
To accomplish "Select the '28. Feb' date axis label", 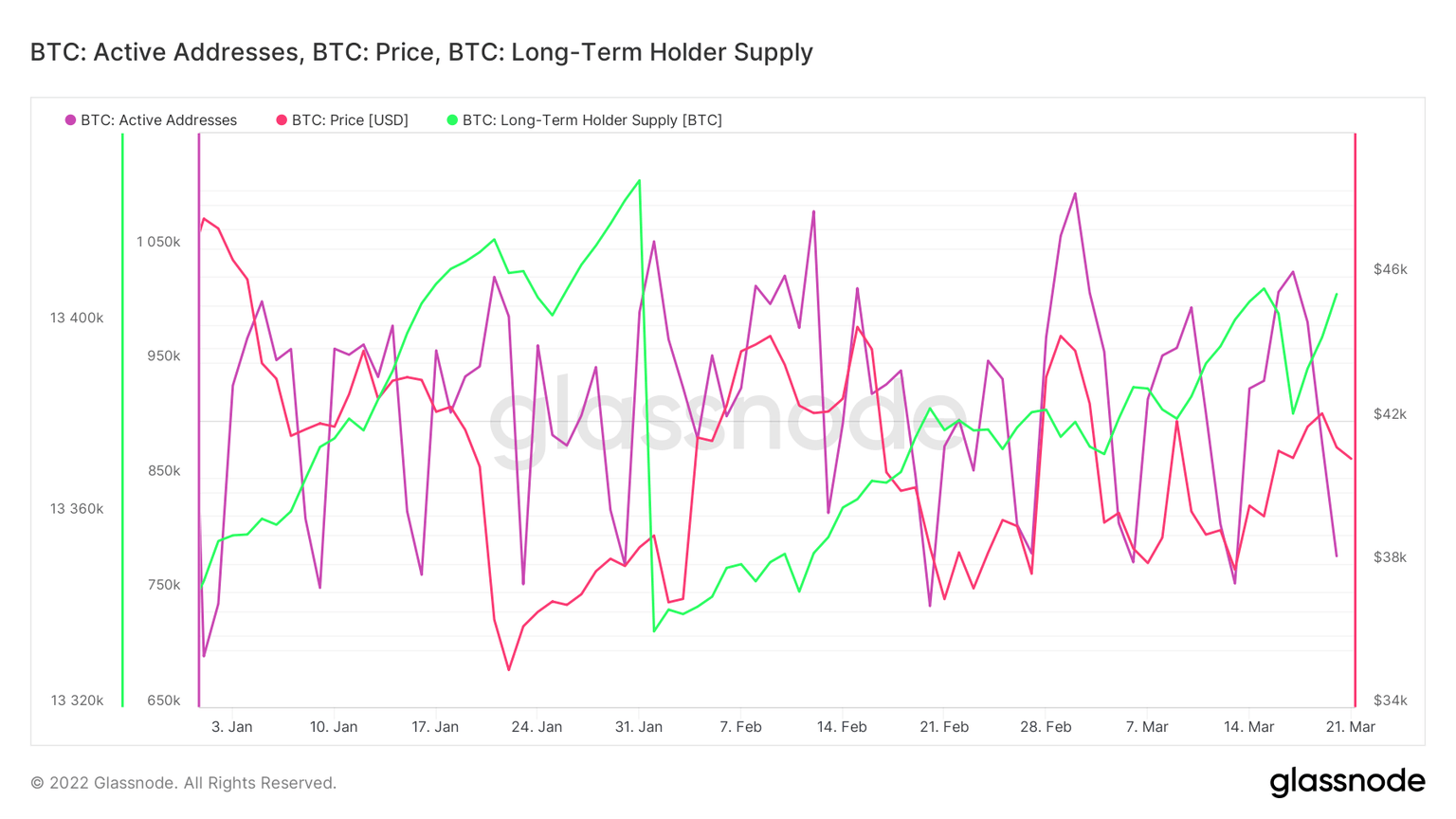I will pos(1046,727).
